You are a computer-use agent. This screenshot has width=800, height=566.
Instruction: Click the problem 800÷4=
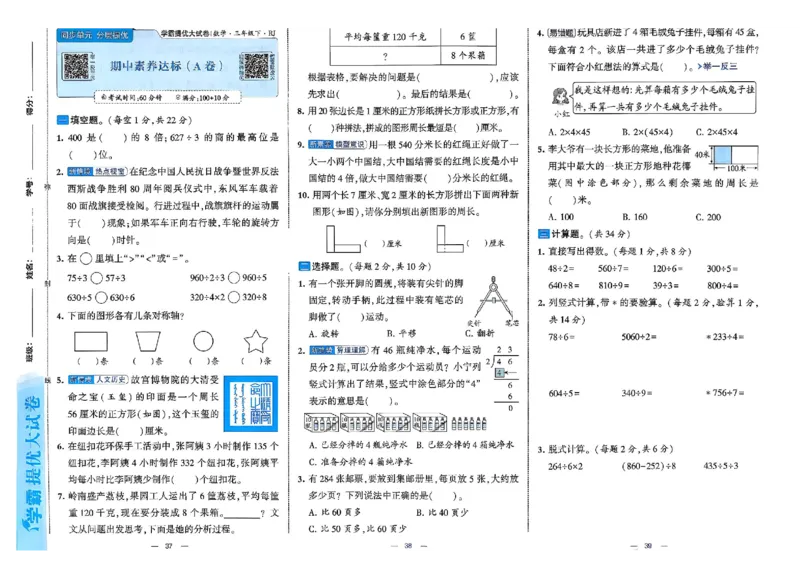[722, 286]
